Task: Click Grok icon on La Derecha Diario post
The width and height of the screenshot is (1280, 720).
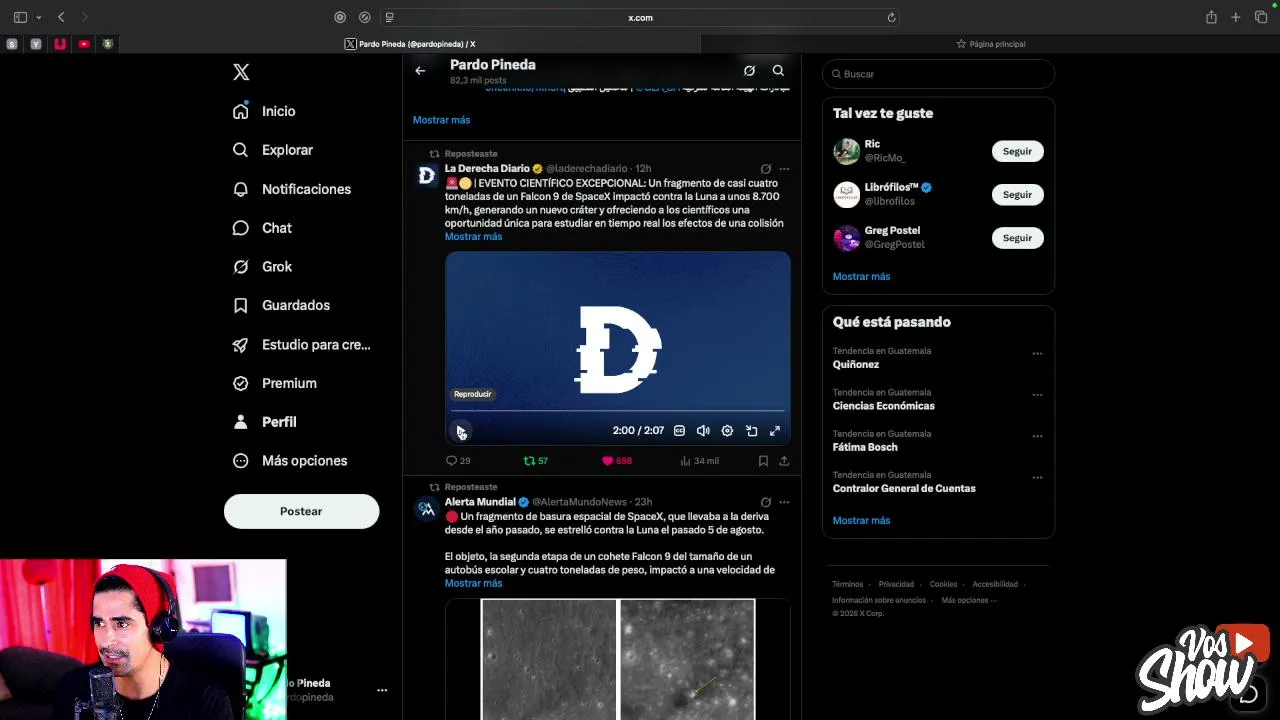Action: coord(766,169)
